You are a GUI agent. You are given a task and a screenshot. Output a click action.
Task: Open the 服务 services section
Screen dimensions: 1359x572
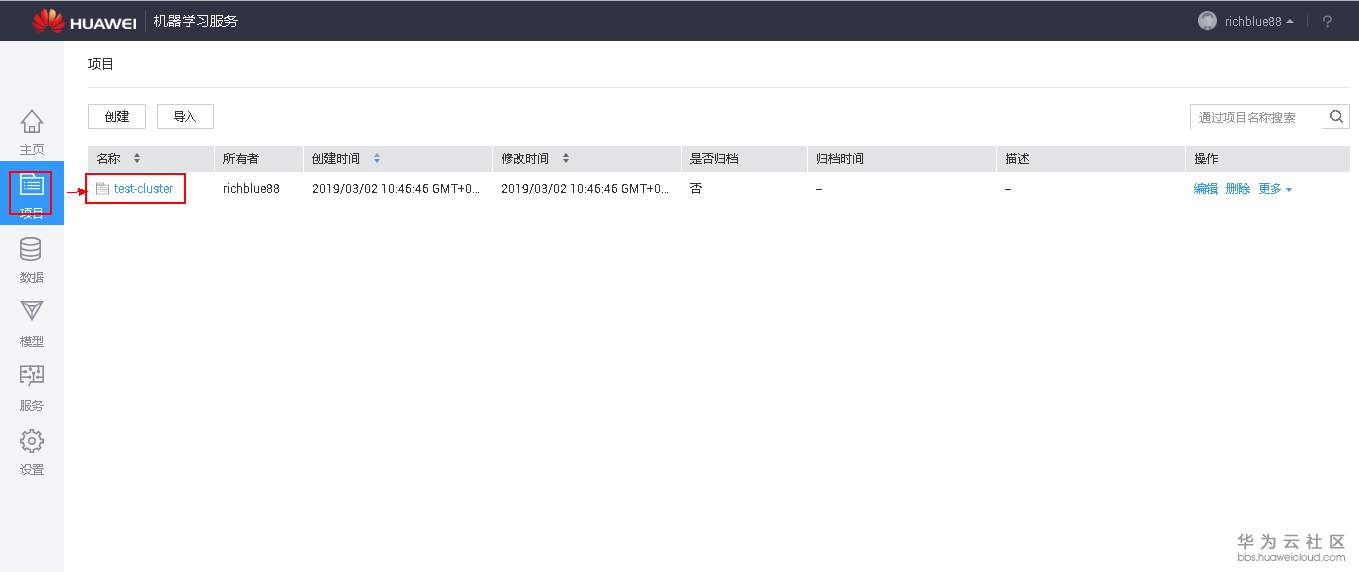pyautogui.click(x=32, y=389)
